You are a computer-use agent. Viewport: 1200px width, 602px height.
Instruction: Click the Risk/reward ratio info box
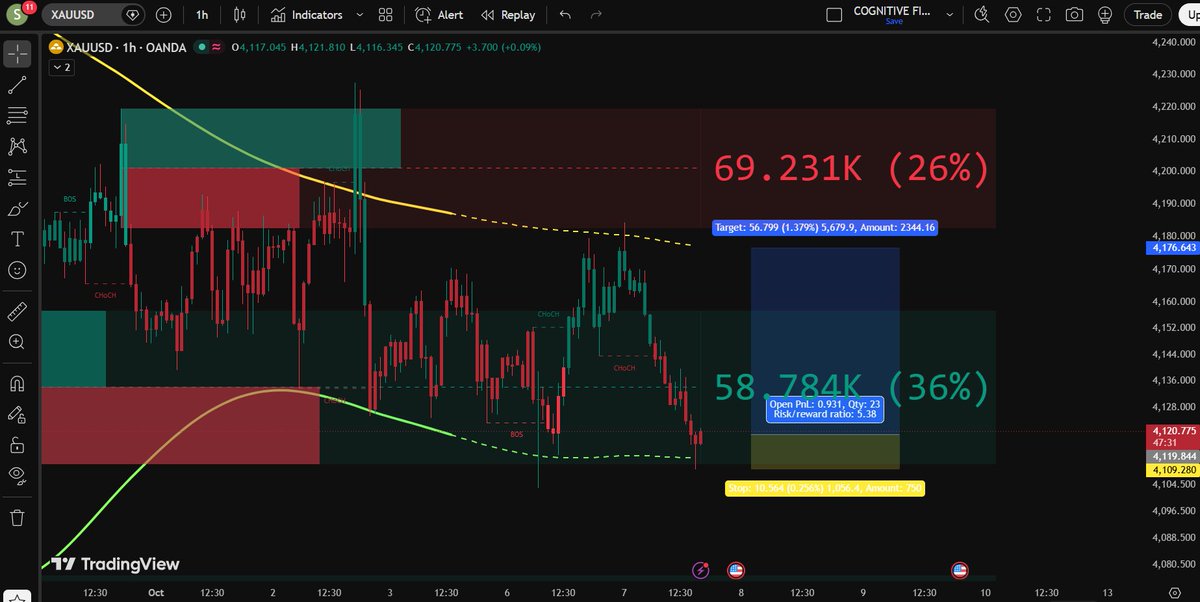[x=825, y=408]
